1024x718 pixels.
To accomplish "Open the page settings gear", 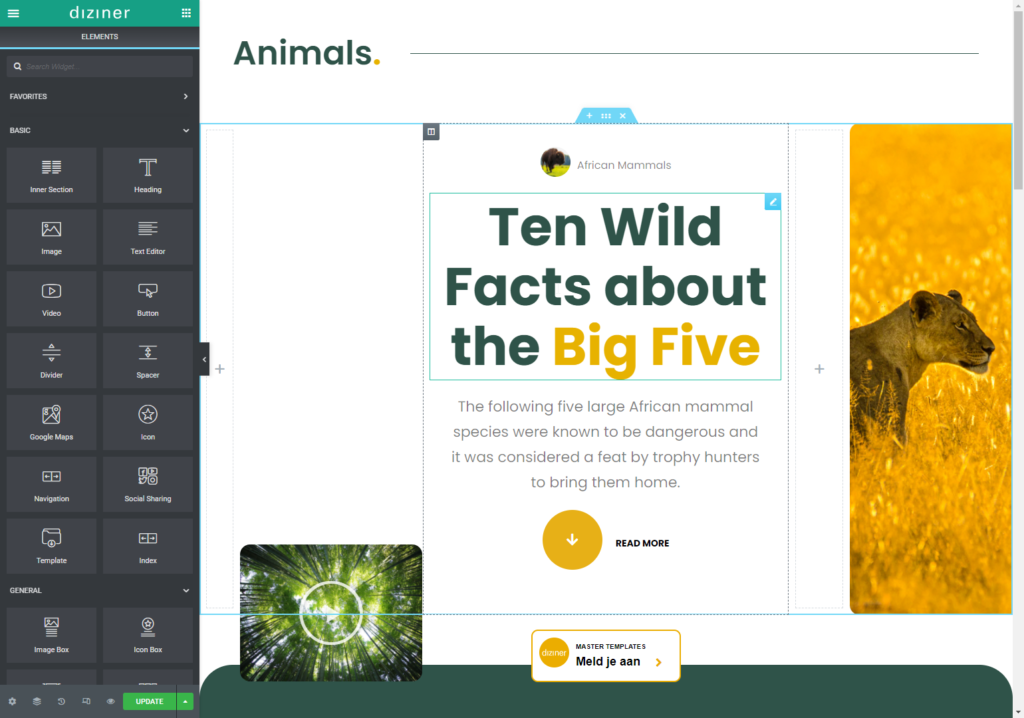I will 12,701.
